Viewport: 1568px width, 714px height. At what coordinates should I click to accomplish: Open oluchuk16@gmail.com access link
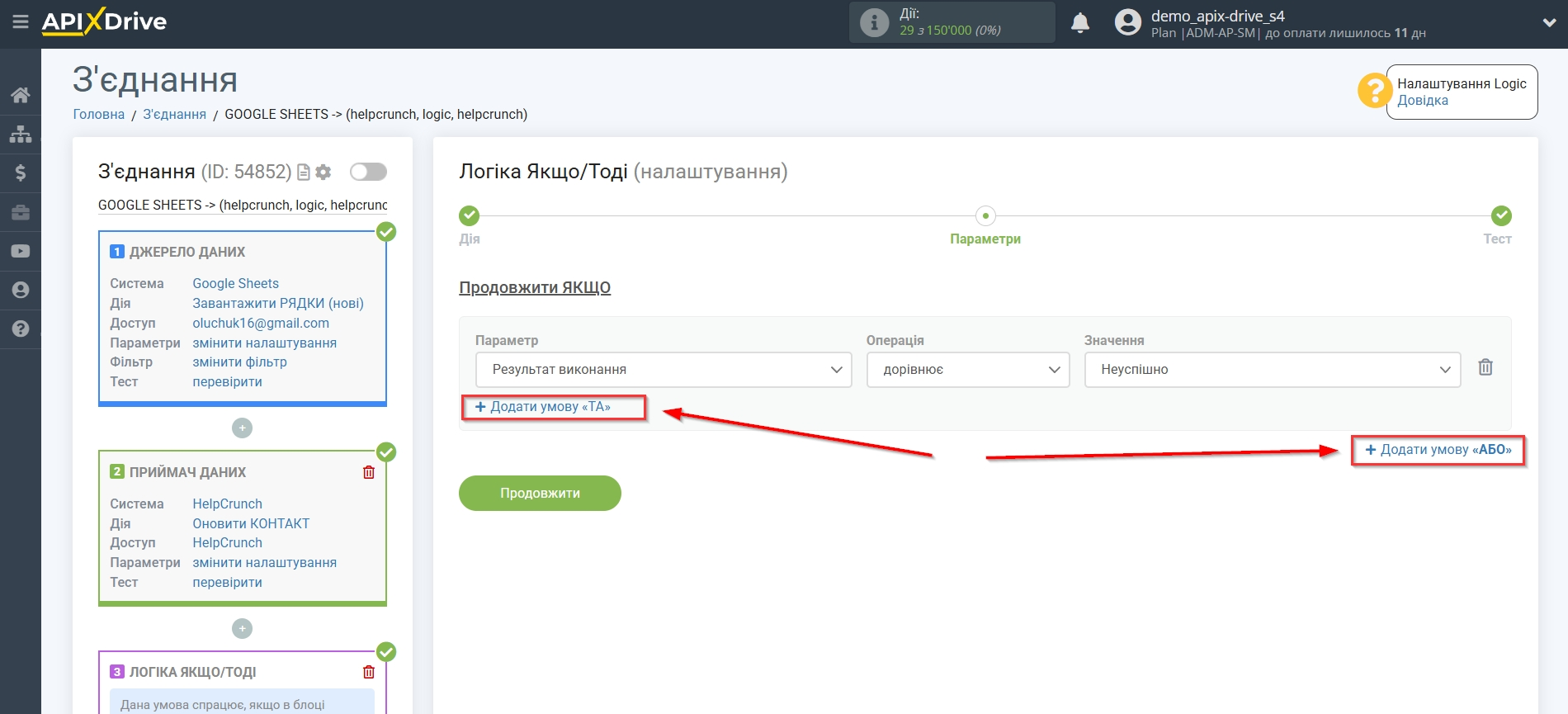[261, 323]
